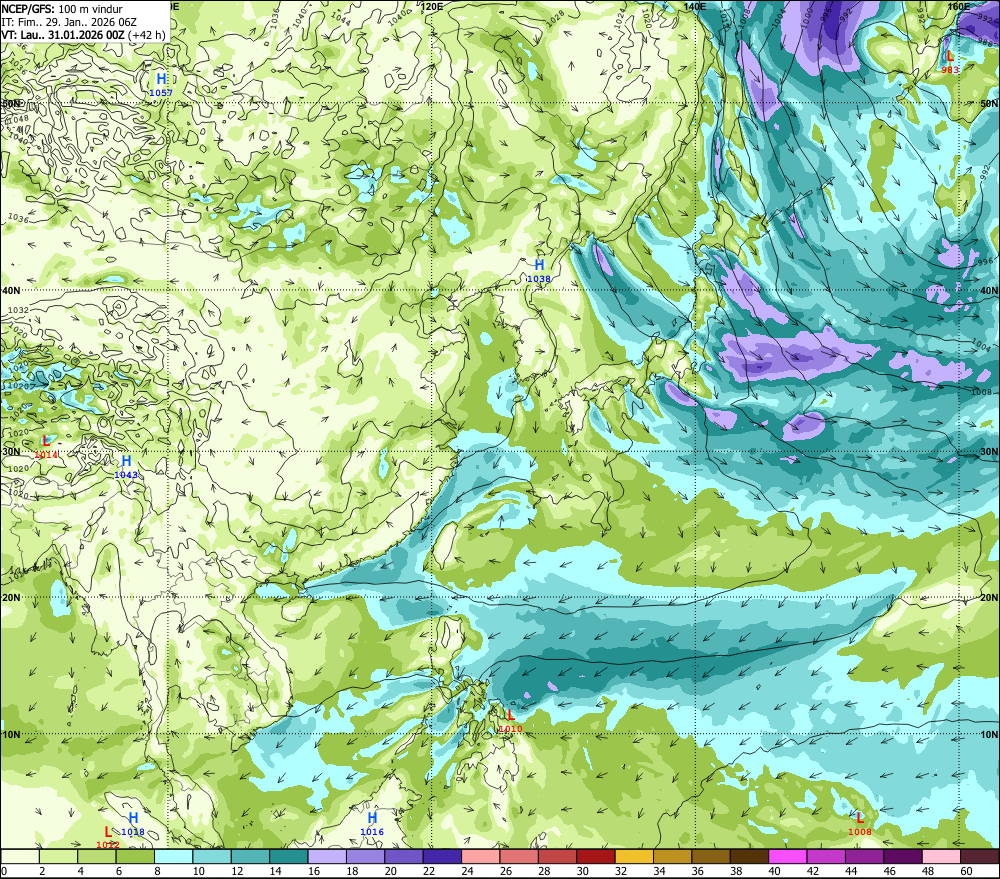1000x879 pixels.
Task: Pick the 16–18 lavender legend swatch
Action: tap(327, 857)
